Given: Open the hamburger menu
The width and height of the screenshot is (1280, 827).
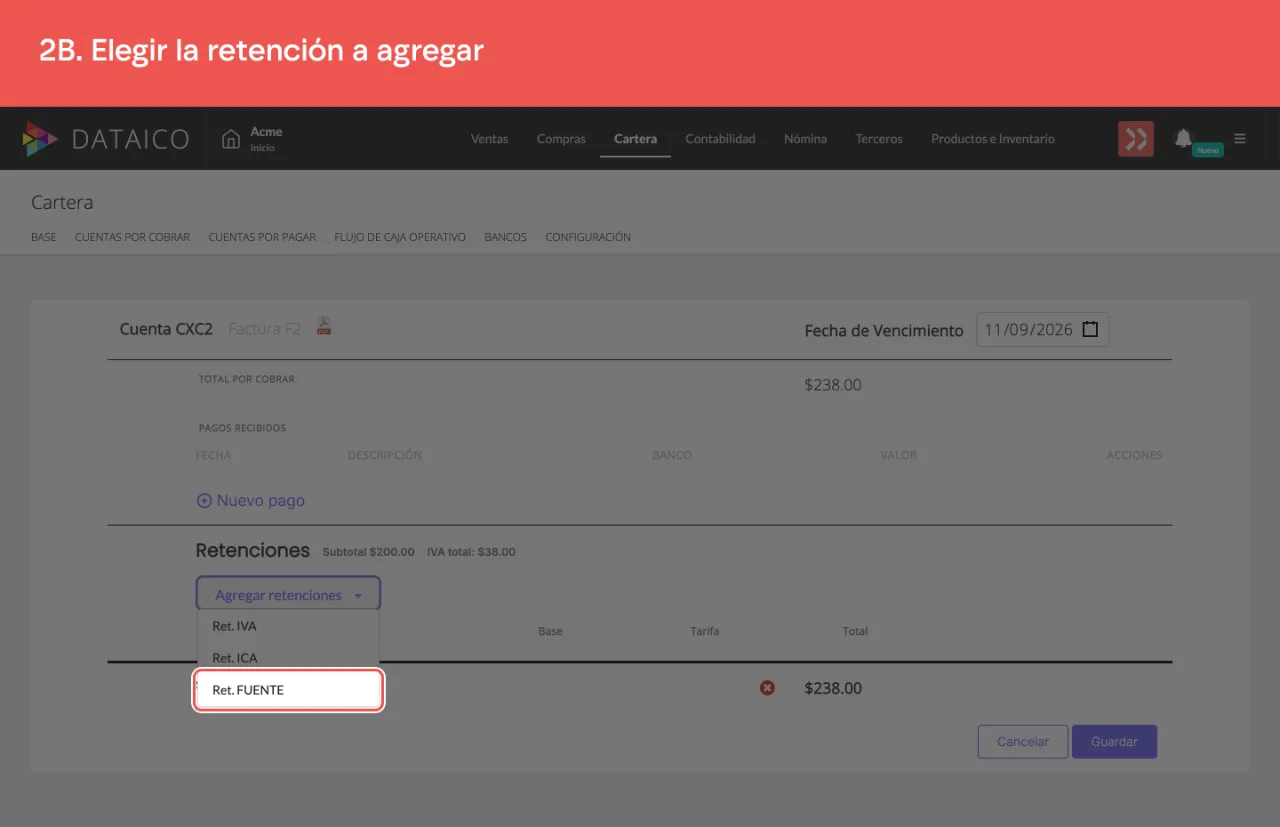Looking at the screenshot, I should point(1240,138).
